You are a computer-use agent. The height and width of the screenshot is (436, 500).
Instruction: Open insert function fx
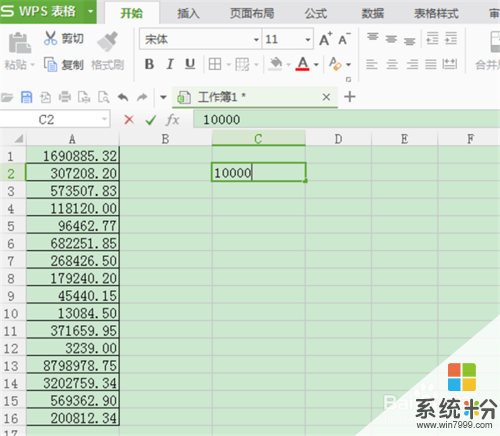pyautogui.click(x=172, y=120)
